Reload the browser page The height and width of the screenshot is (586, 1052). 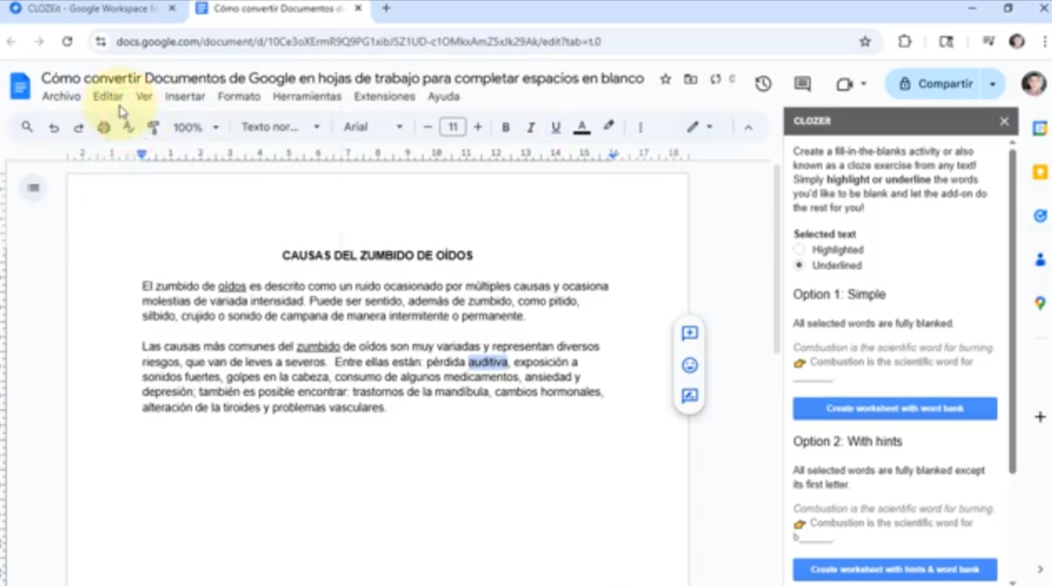coord(67,42)
